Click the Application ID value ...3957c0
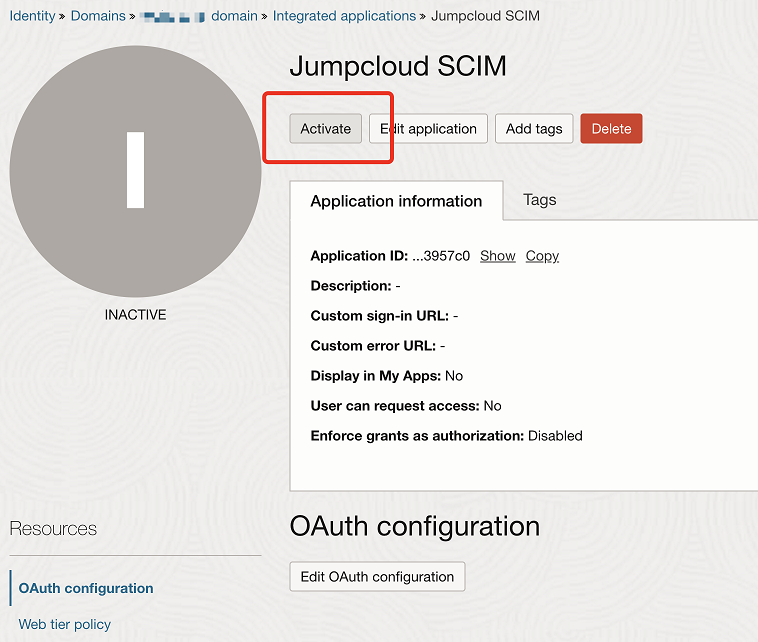 441,256
